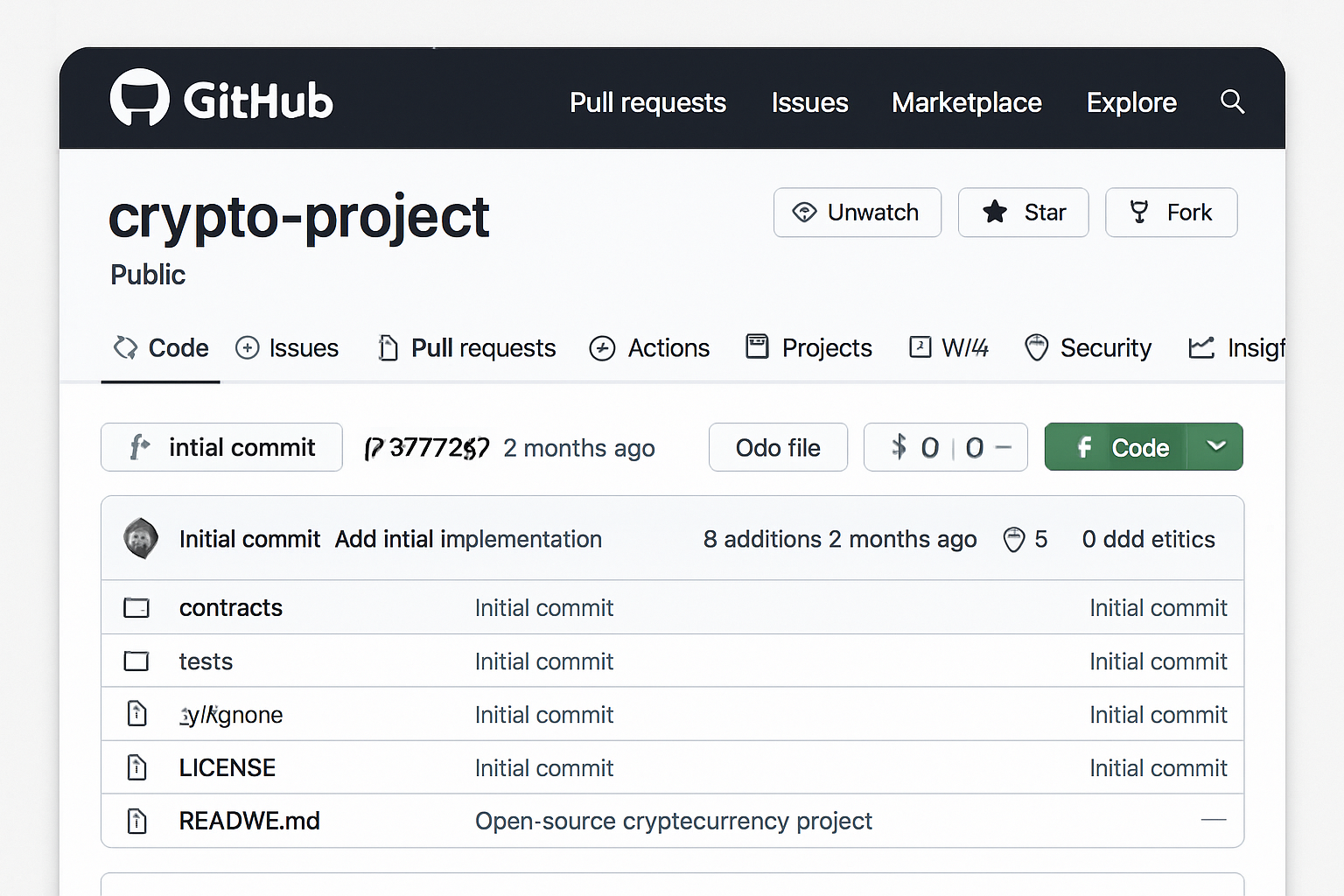
Task: Click the commit author avatar
Action: point(141,538)
